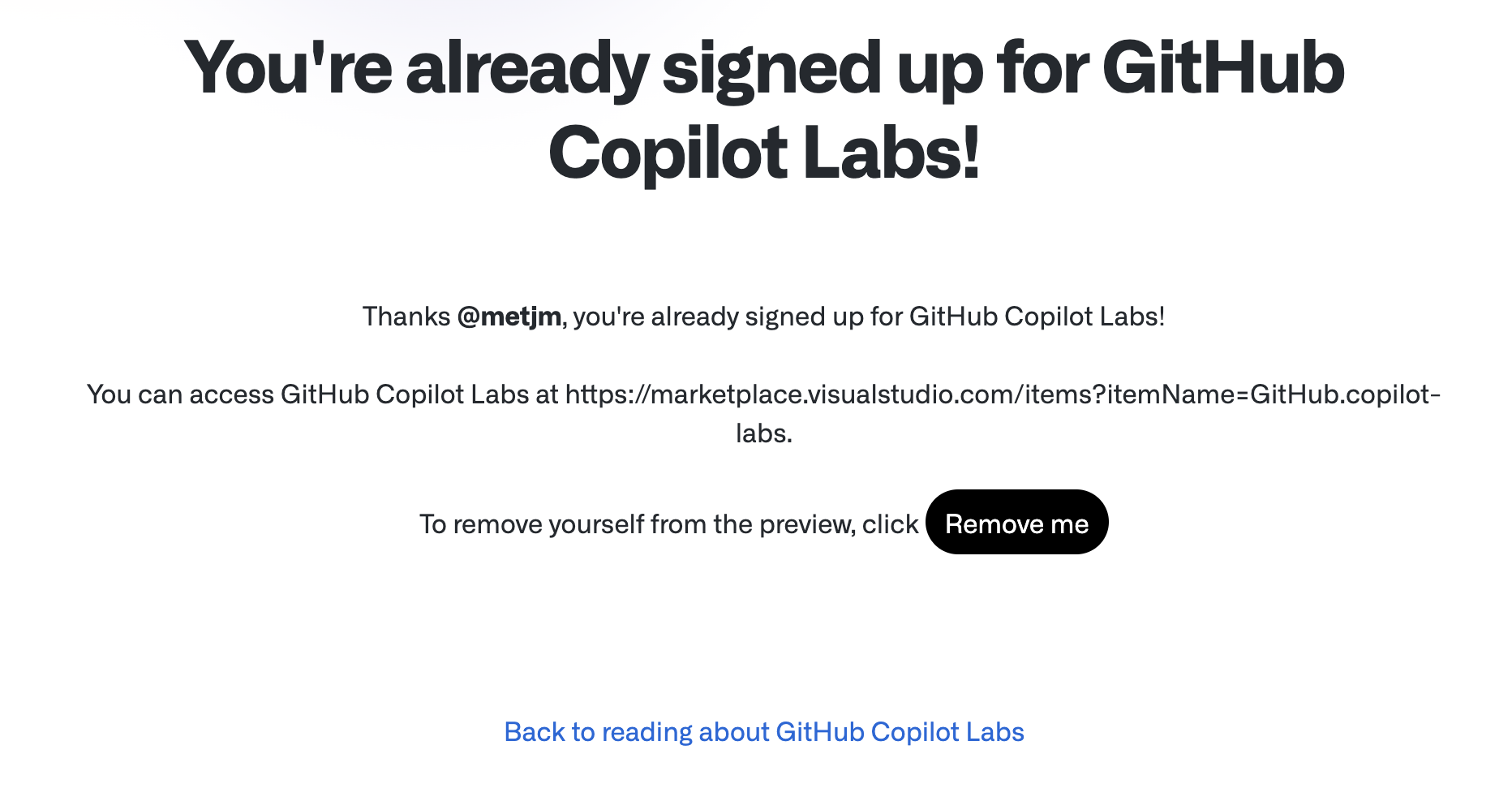This screenshot has height=797, width=1512.
Task: Click inside the Remove me button label
Action: (x=1017, y=523)
